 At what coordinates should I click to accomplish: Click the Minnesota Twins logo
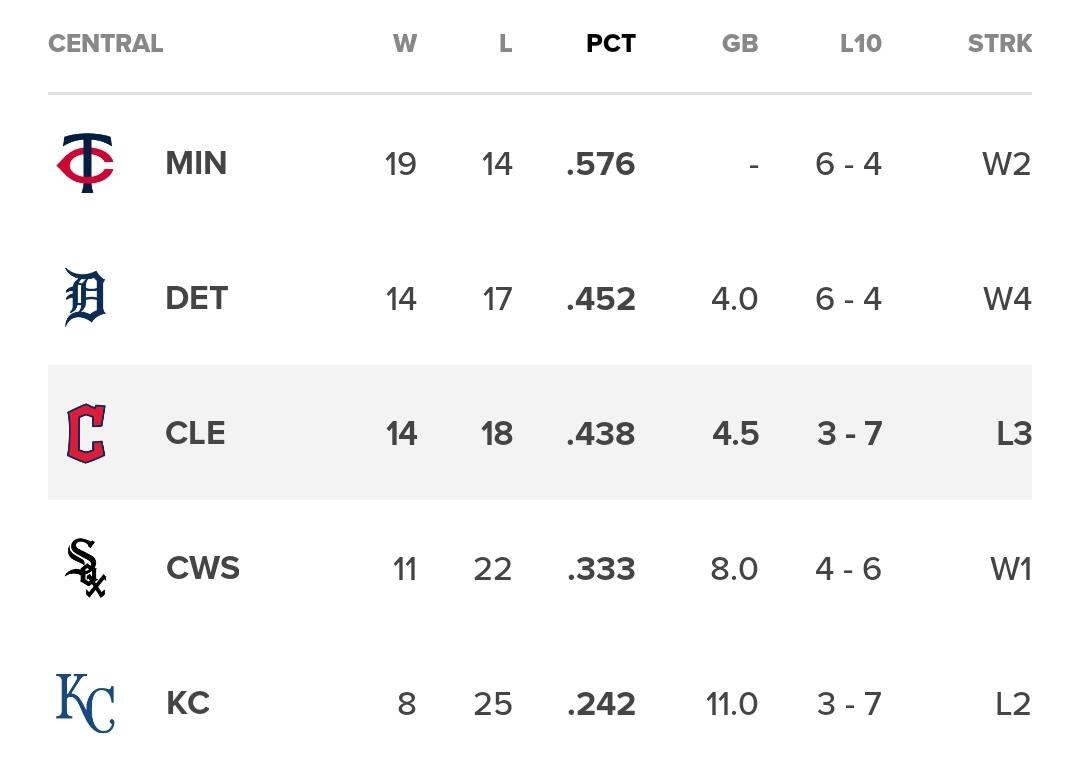click(x=85, y=164)
